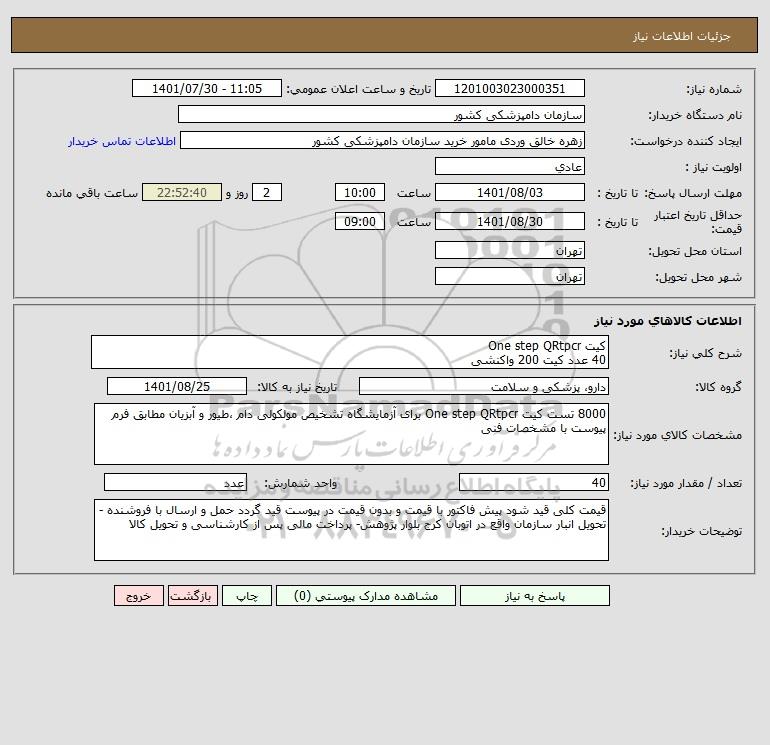
Task: Click quantity field showing 40
Action: pyautogui.click(x=534, y=482)
